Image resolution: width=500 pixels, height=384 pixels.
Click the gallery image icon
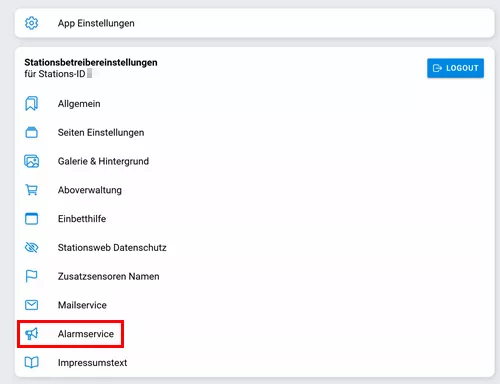31,161
